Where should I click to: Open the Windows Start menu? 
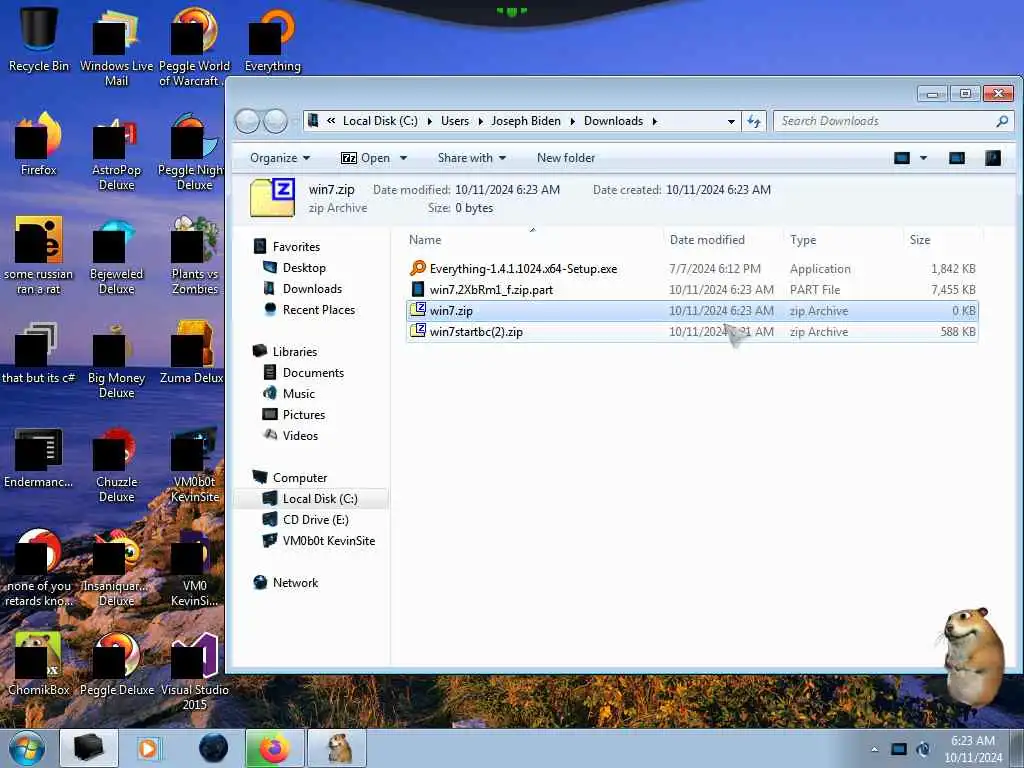(27, 748)
